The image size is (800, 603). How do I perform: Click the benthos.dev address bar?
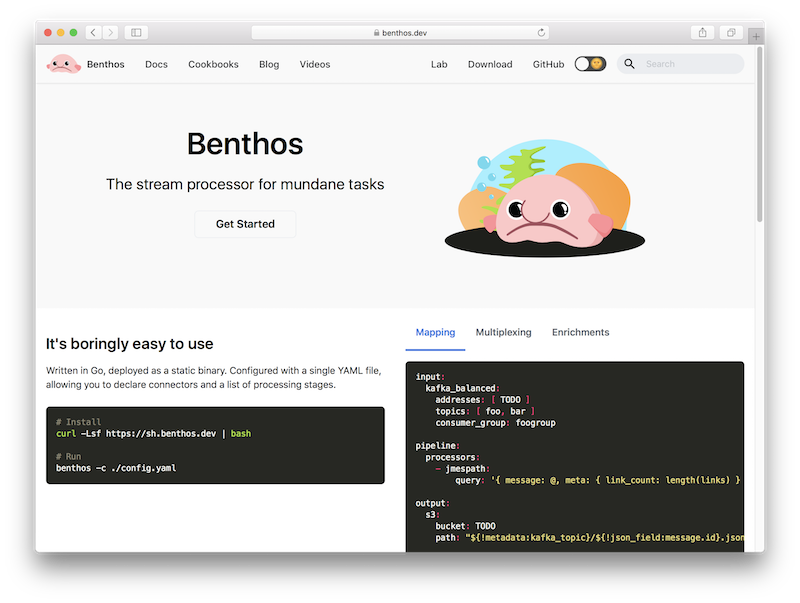click(x=400, y=33)
